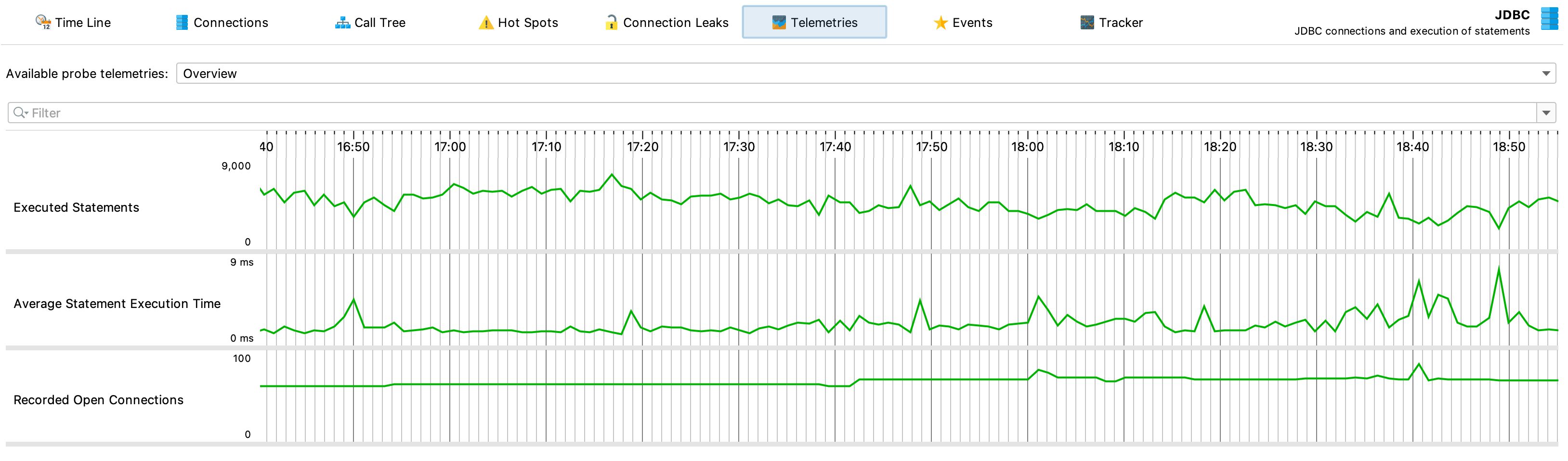Switch to the Hot Spots tab
Screen dimensions: 1568x461
click(x=527, y=23)
